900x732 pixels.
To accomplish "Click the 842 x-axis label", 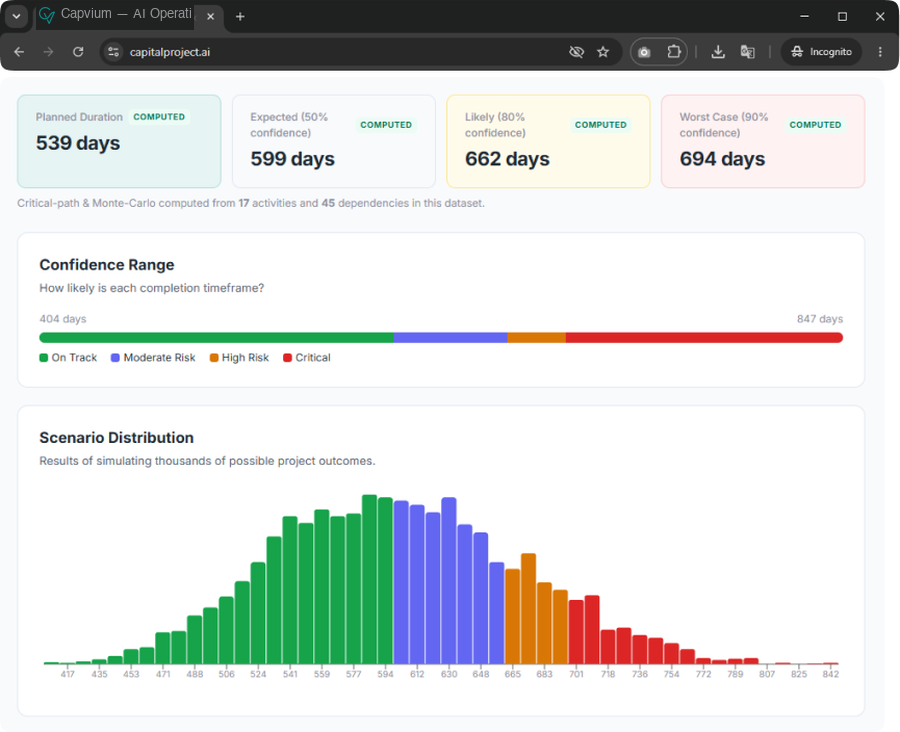I will pos(831,674).
